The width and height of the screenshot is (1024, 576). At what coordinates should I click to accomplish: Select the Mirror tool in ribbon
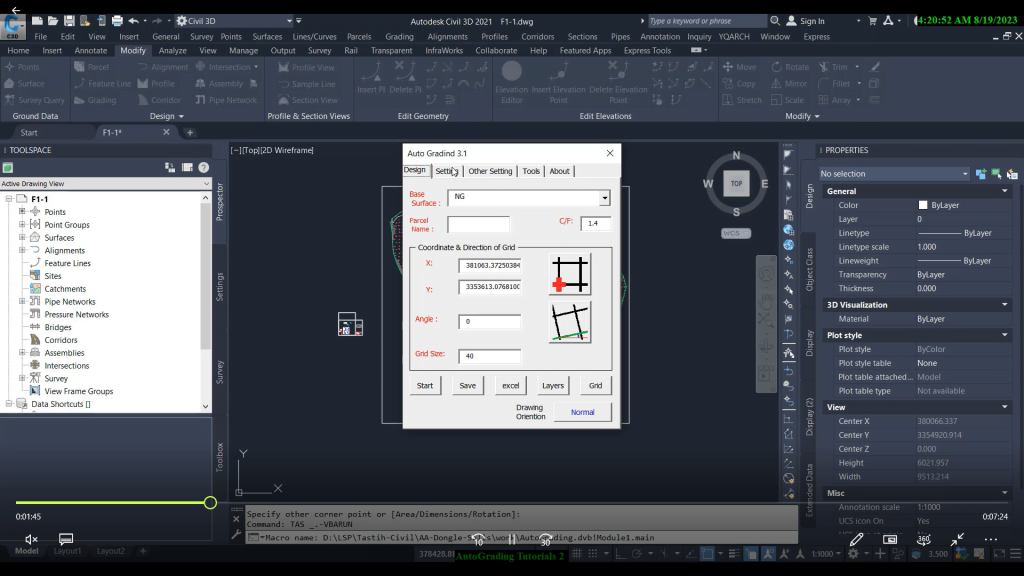(789, 84)
